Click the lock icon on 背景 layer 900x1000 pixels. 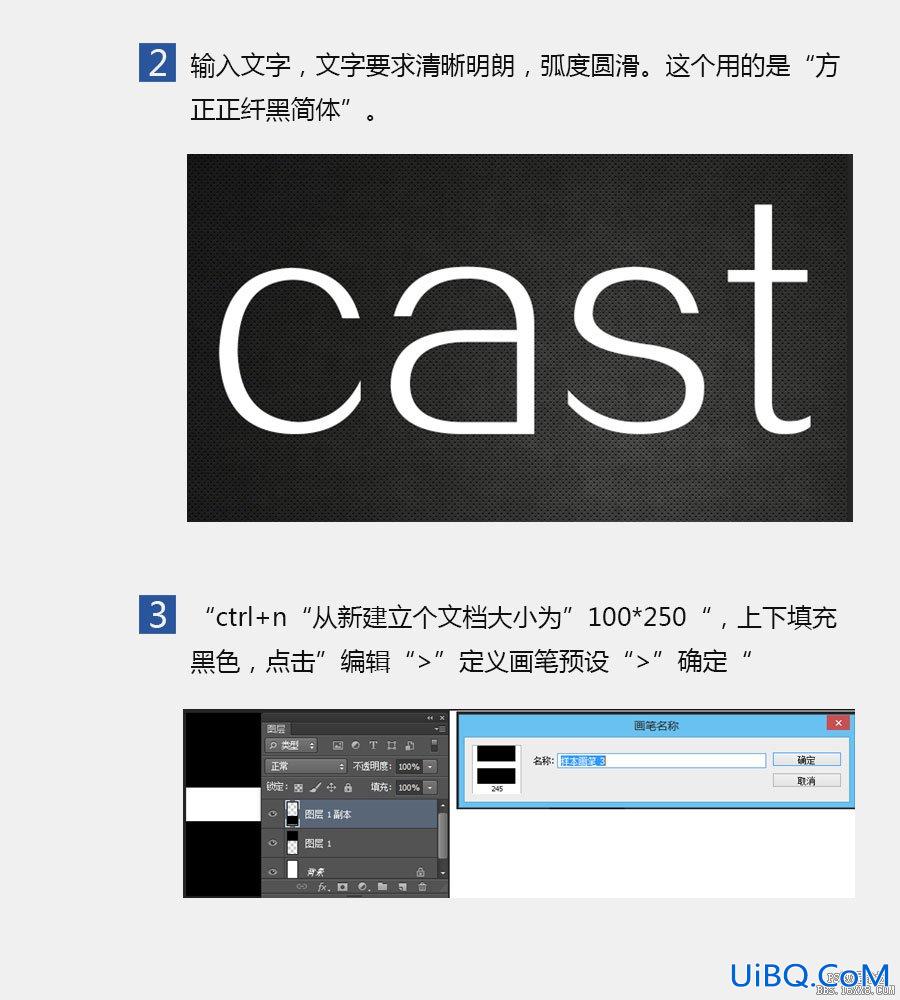(x=420, y=872)
